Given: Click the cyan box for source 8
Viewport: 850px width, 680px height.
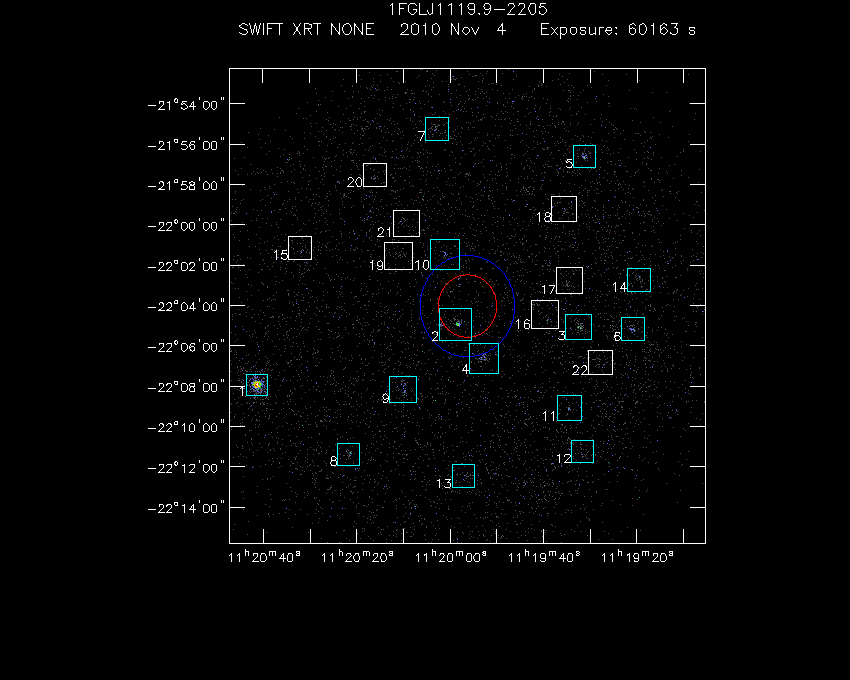Looking at the screenshot, I should pyautogui.click(x=349, y=454).
